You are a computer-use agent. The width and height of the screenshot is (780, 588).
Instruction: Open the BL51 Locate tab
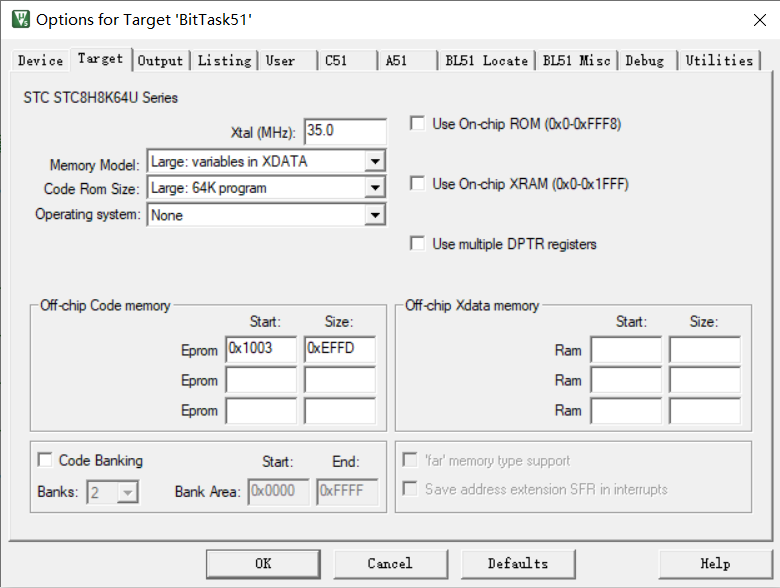tap(487, 61)
